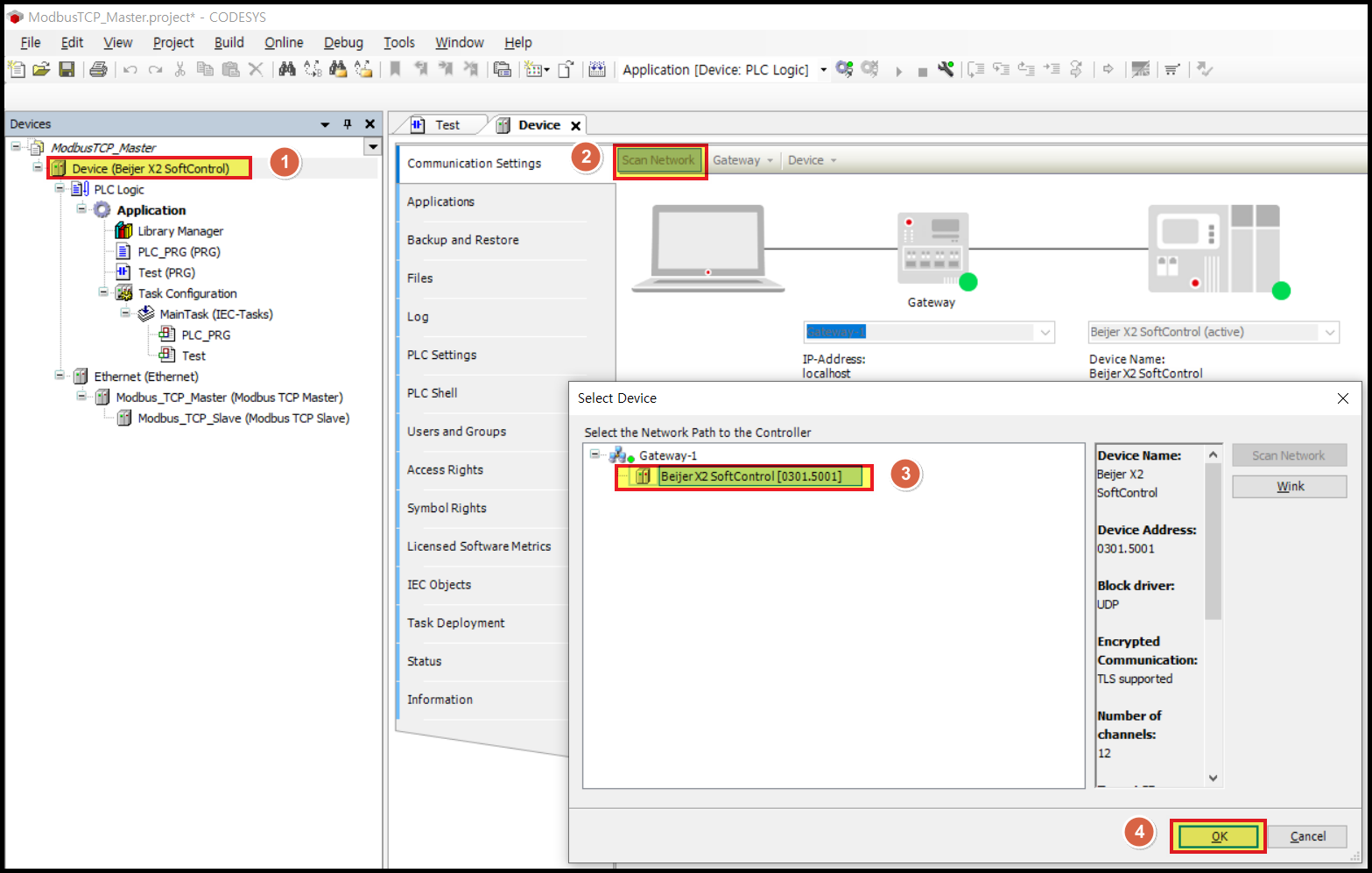
Task: Select the Communication Settings page
Action: click(474, 164)
